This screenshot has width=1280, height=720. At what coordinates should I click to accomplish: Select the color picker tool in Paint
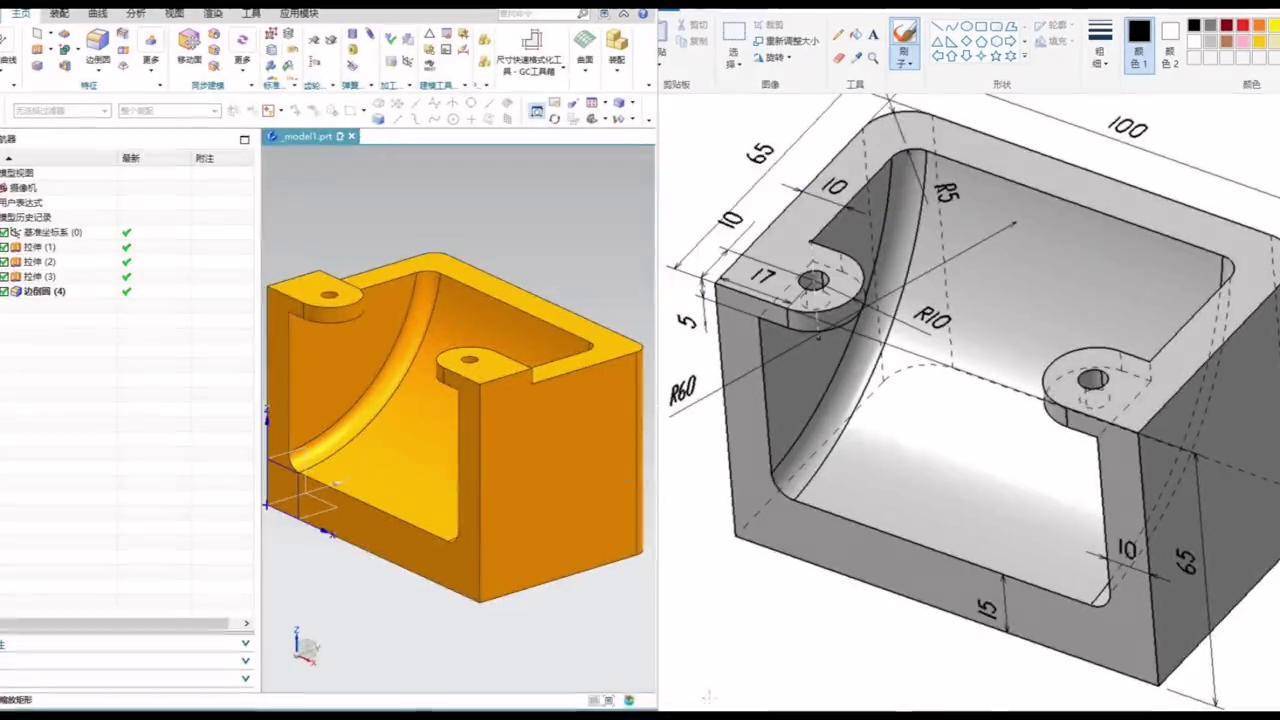coord(856,58)
